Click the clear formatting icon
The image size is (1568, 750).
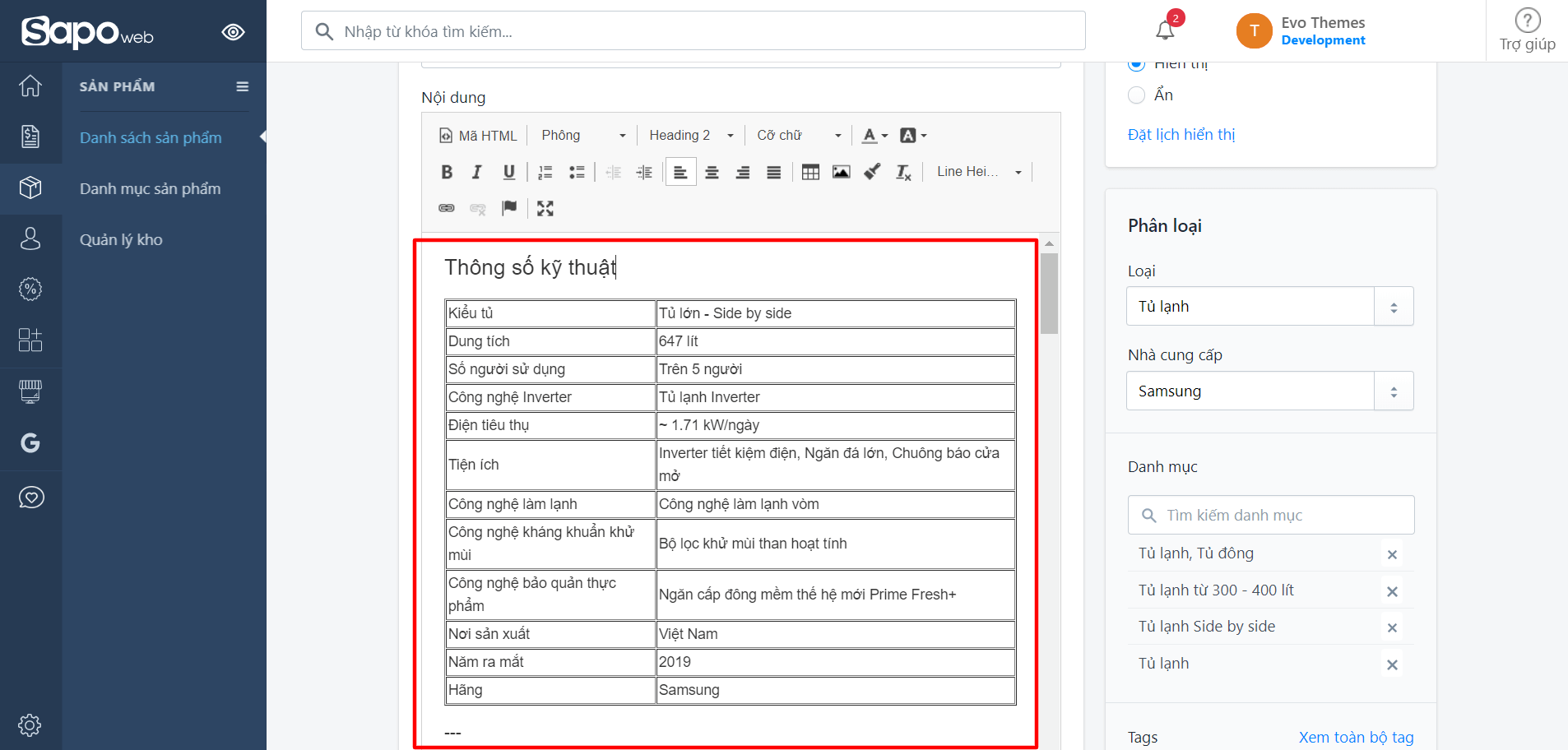(903, 172)
